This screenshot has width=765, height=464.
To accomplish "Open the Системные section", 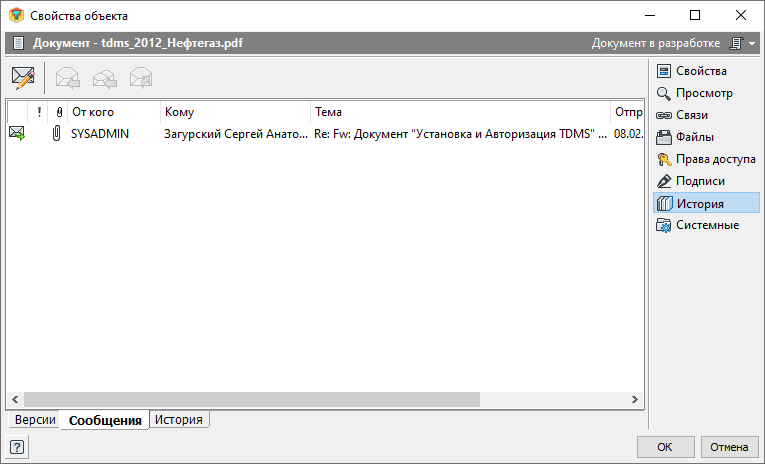I will 707,225.
